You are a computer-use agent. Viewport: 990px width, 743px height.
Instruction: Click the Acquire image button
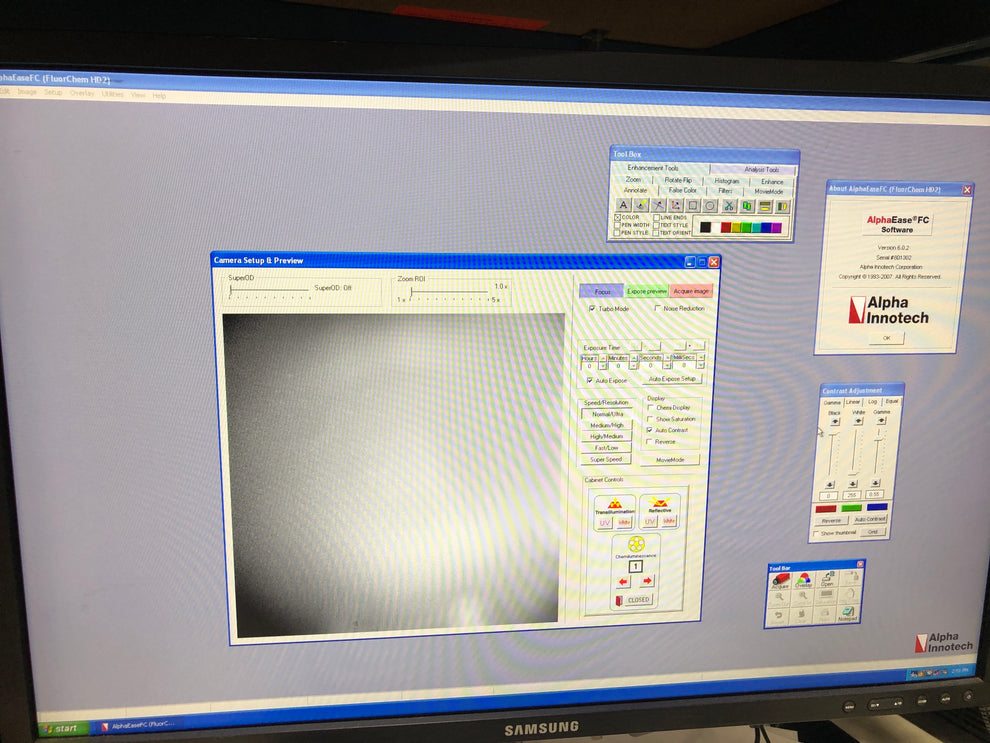[691, 291]
